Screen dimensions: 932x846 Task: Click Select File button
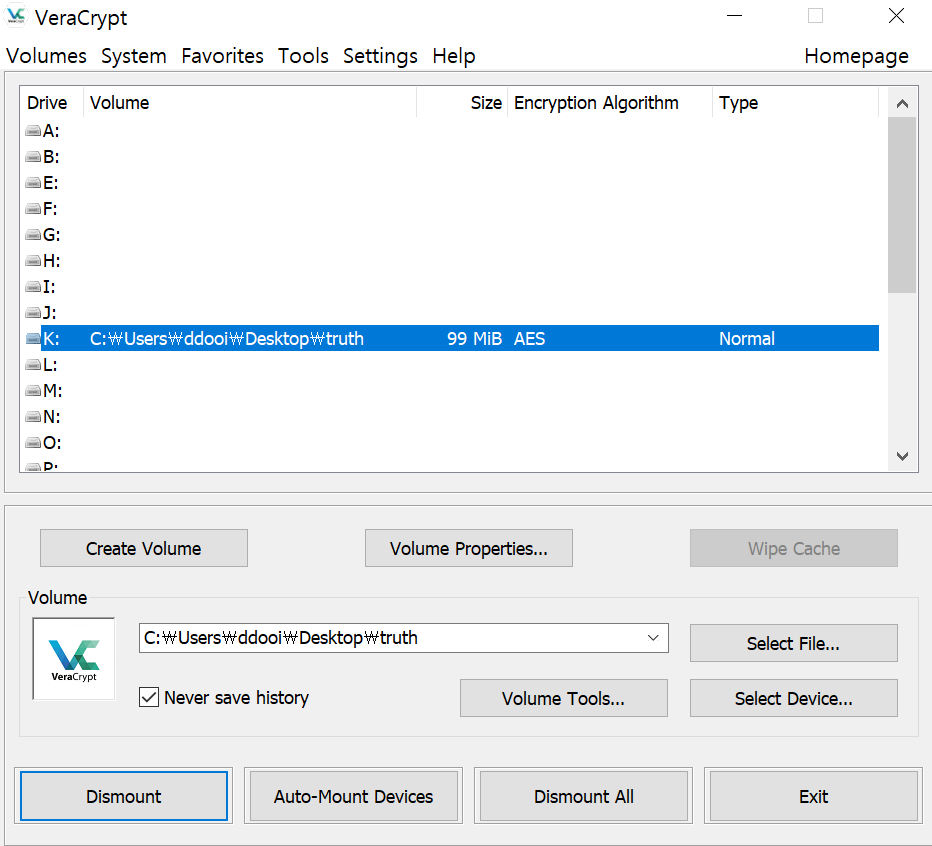(794, 643)
